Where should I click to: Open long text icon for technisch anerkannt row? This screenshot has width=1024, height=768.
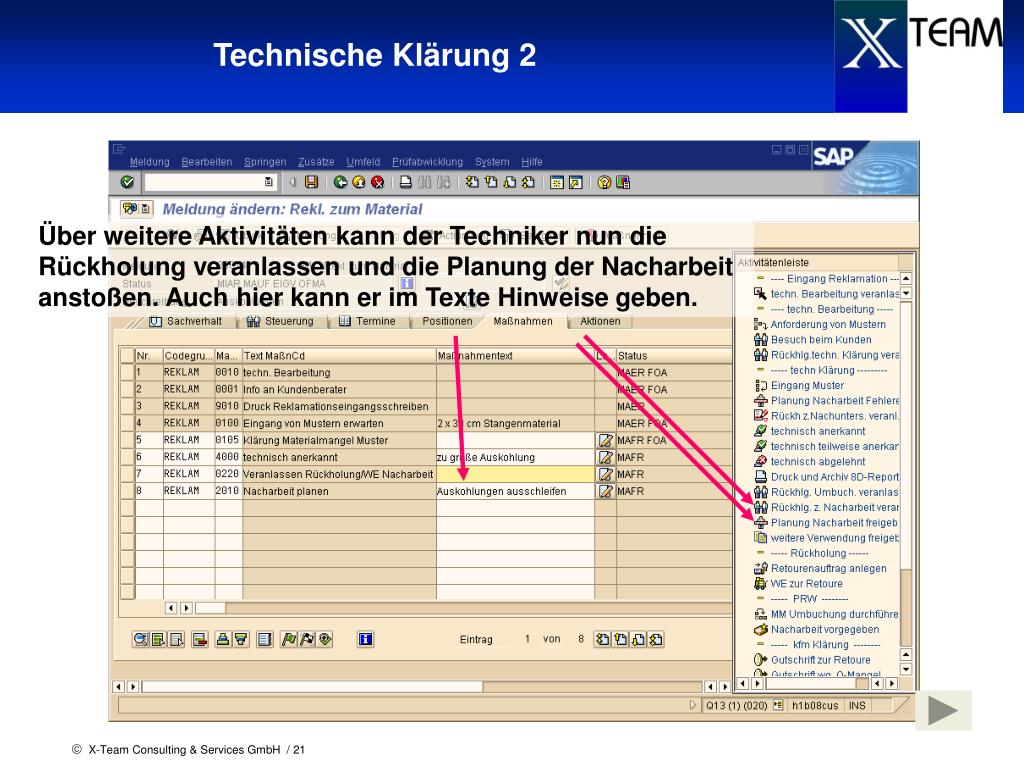606,457
